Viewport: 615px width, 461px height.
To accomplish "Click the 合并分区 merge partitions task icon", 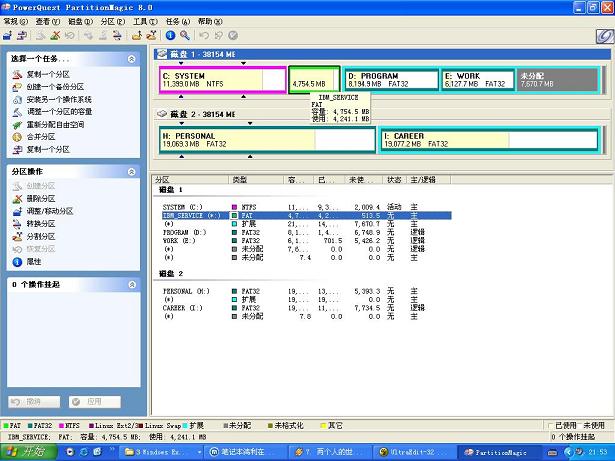I will tap(17, 137).
